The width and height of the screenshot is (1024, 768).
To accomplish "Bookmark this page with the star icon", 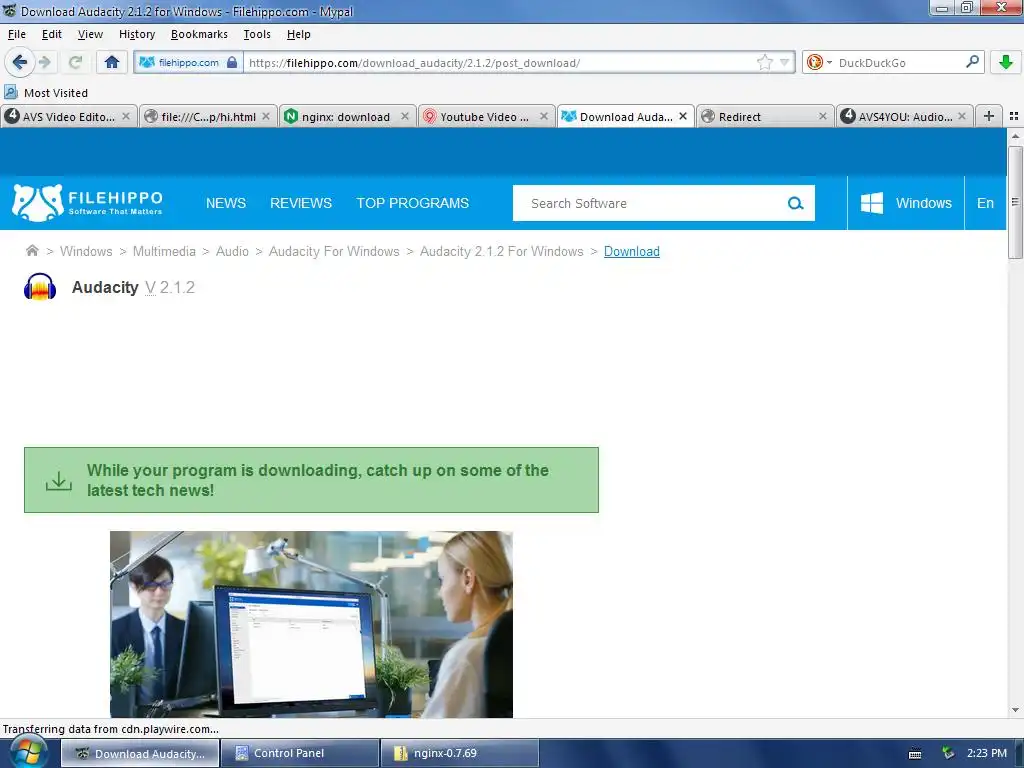I will [764, 63].
